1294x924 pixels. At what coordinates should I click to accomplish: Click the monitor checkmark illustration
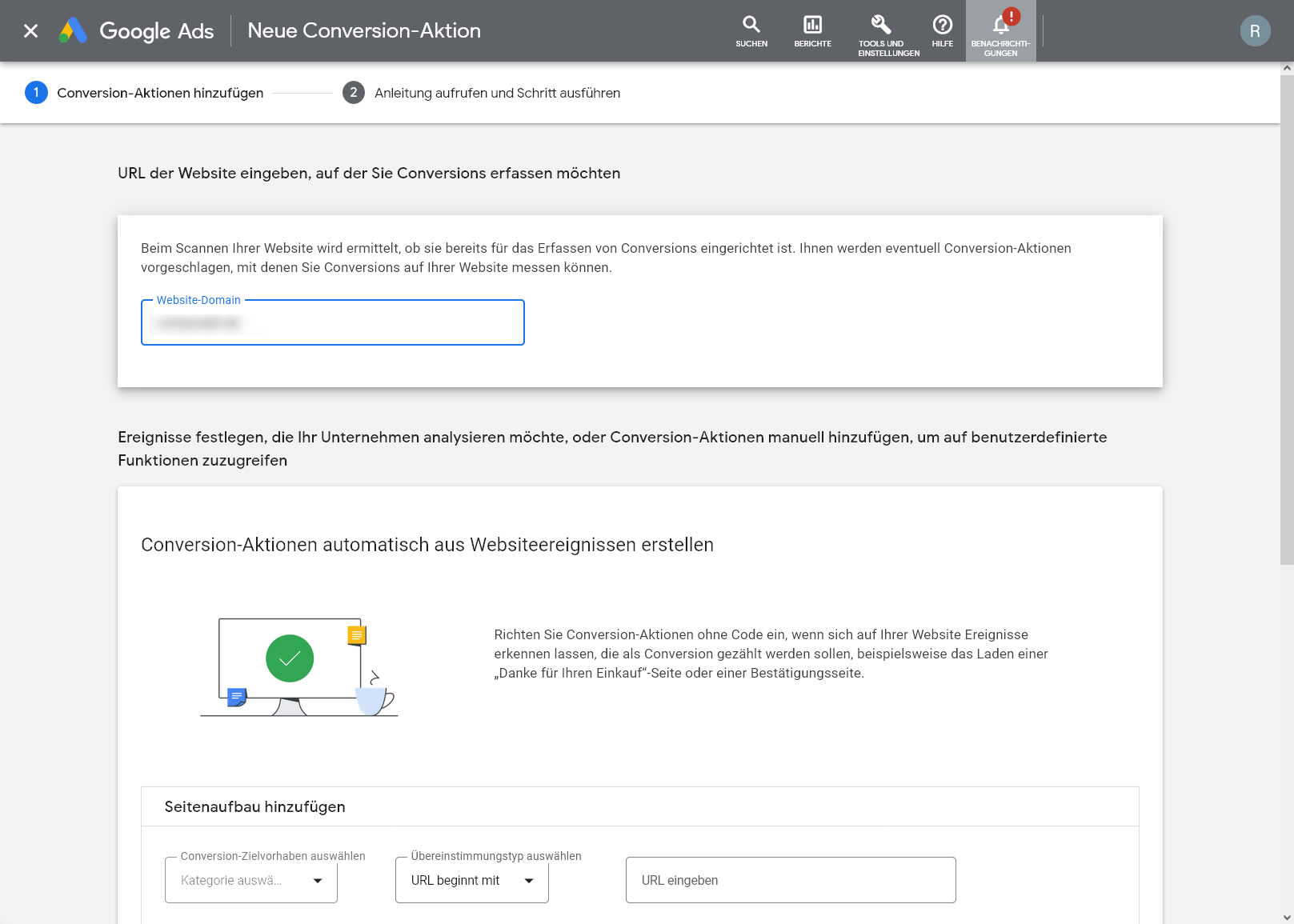click(290, 658)
